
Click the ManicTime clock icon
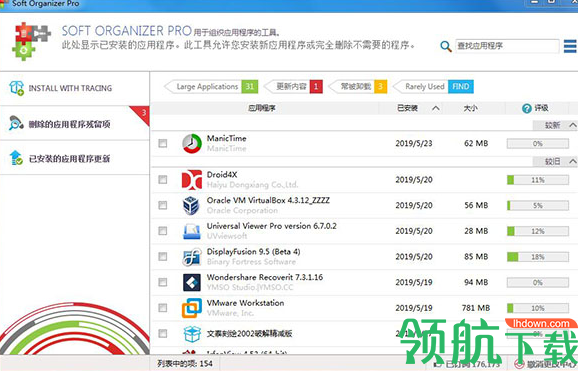(x=192, y=143)
